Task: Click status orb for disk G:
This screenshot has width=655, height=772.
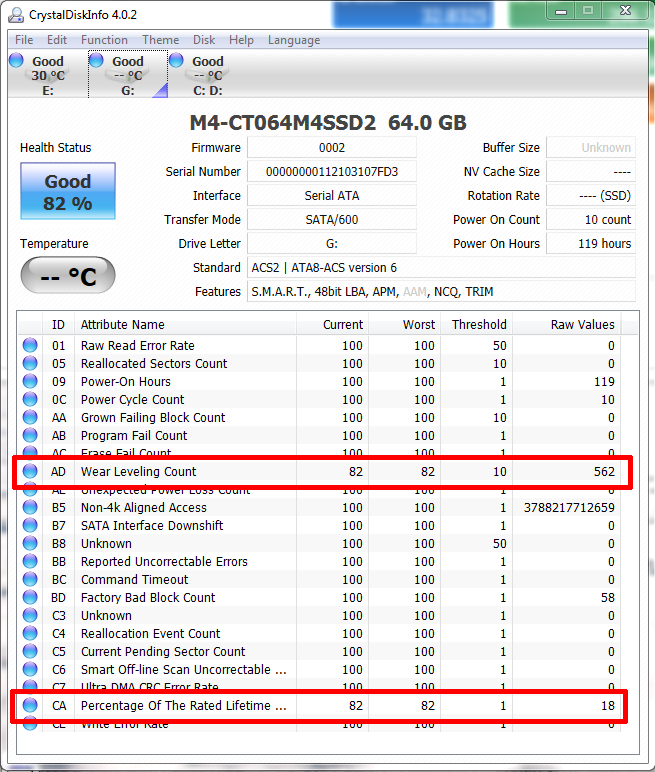Action: 96,60
